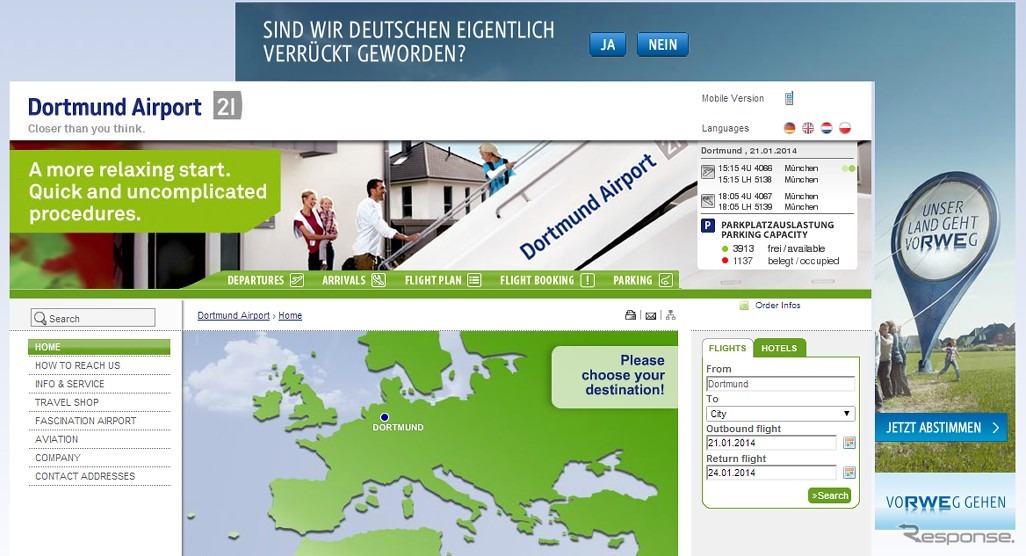This screenshot has width=1026, height=556.
Task: Click the Order Infos icon
Action: pyautogui.click(x=743, y=305)
